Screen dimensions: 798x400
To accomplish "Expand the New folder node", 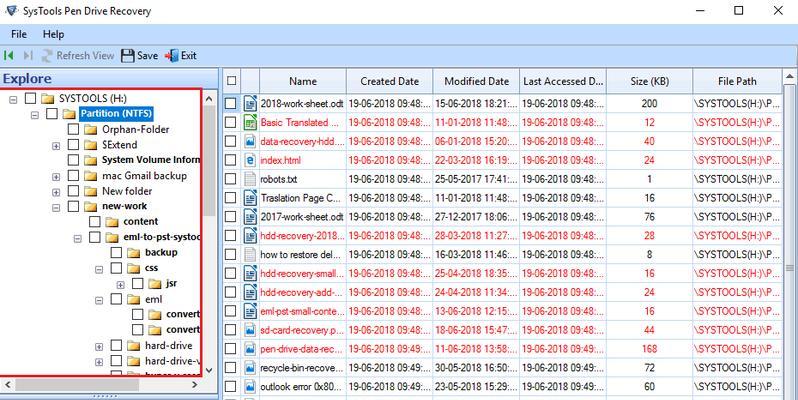I will (56, 192).
